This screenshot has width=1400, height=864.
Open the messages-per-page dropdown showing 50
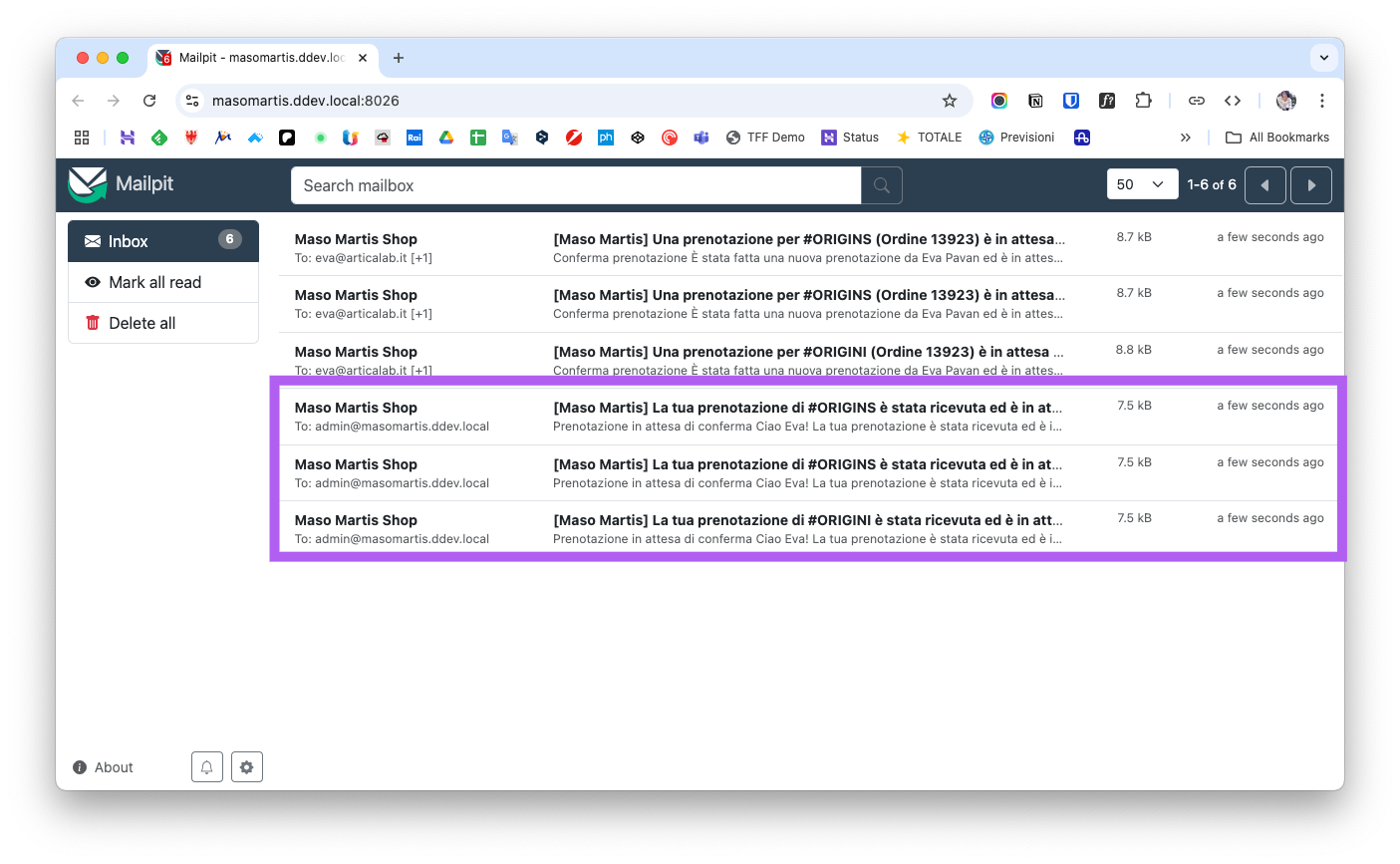[1143, 184]
